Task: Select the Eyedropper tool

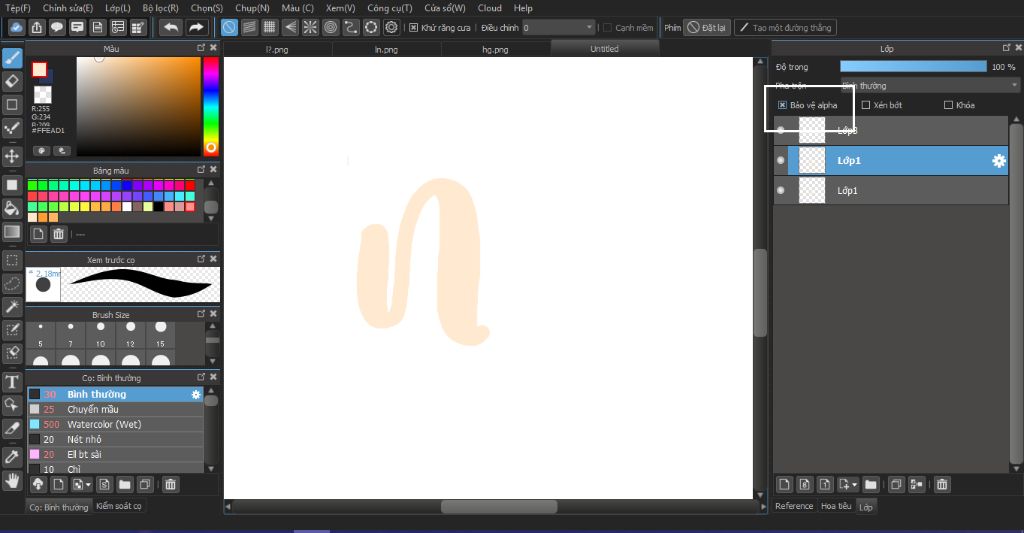Action: pos(12,457)
